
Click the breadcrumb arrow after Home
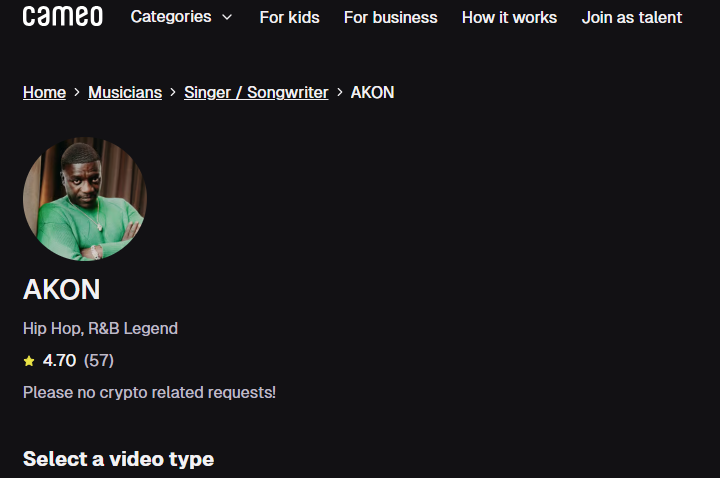coord(77,92)
